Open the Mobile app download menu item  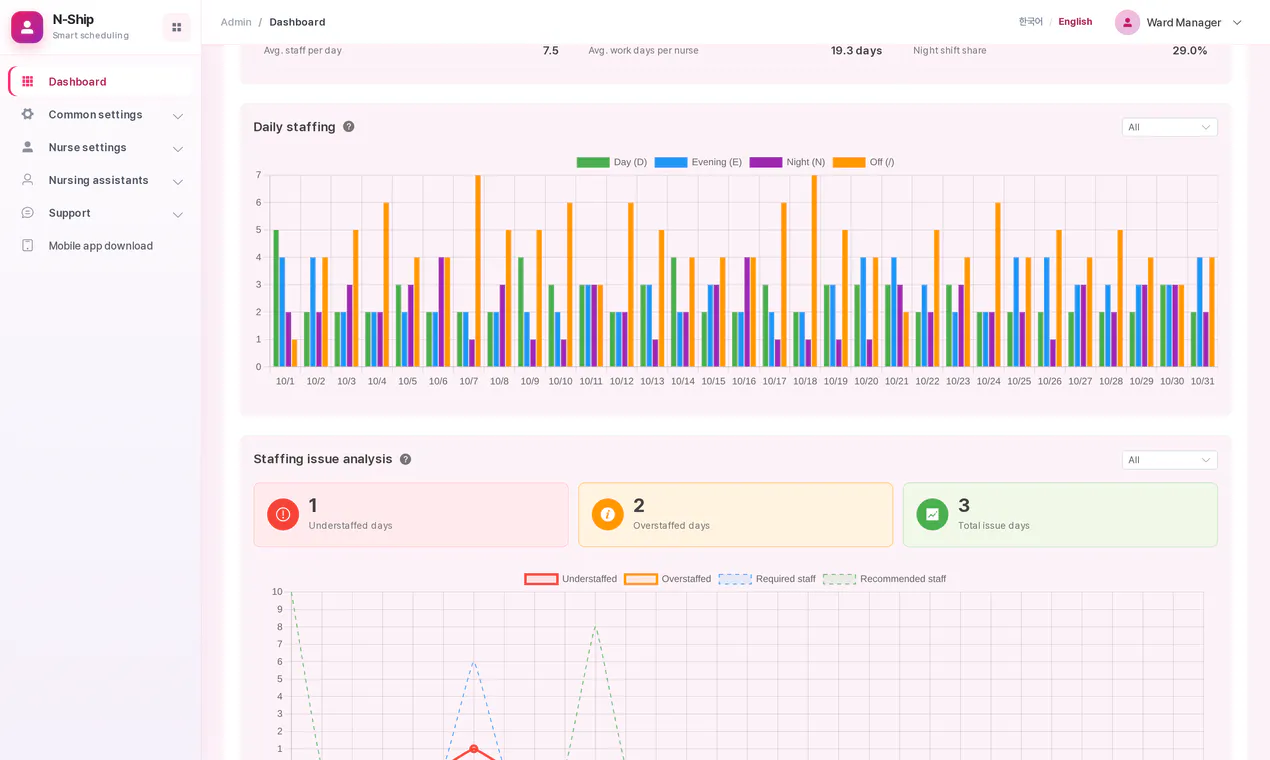(100, 246)
